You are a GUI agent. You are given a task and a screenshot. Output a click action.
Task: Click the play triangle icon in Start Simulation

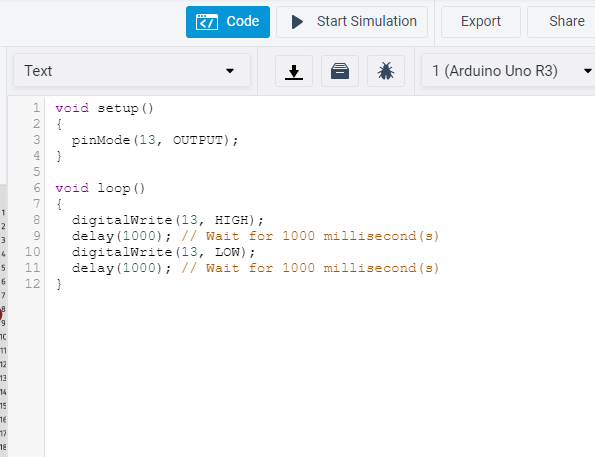pyautogui.click(x=297, y=22)
